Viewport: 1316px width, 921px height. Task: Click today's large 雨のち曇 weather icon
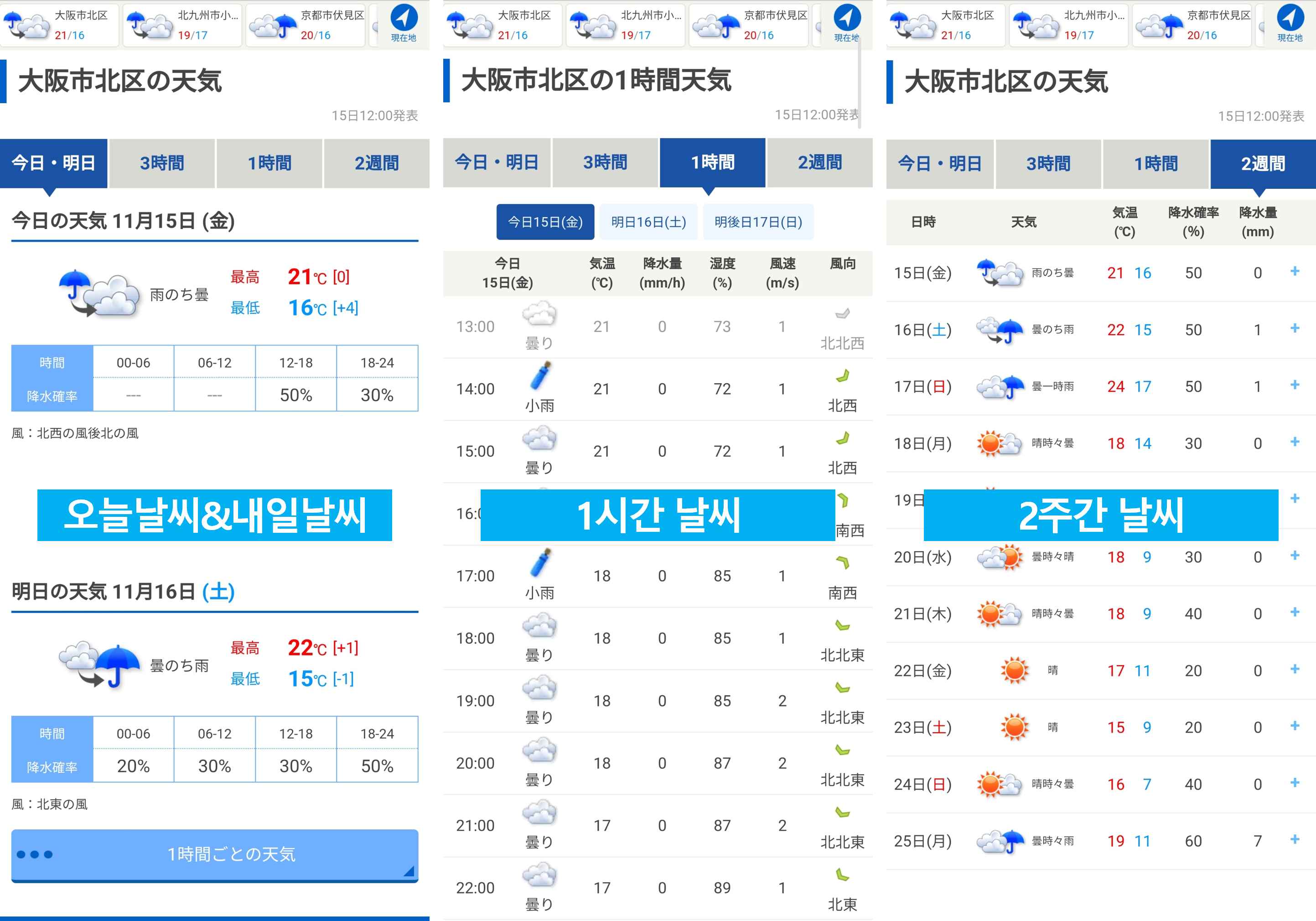click(x=98, y=294)
